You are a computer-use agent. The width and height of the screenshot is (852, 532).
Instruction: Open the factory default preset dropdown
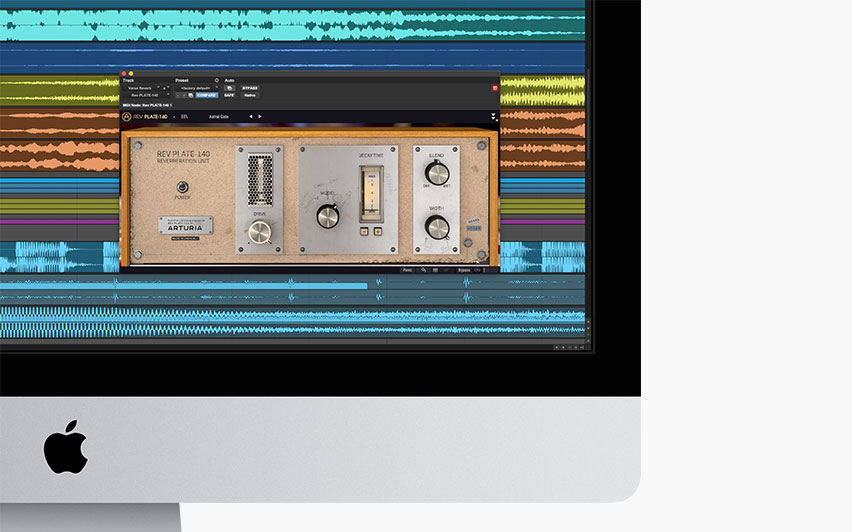pyautogui.click(x=196, y=88)
